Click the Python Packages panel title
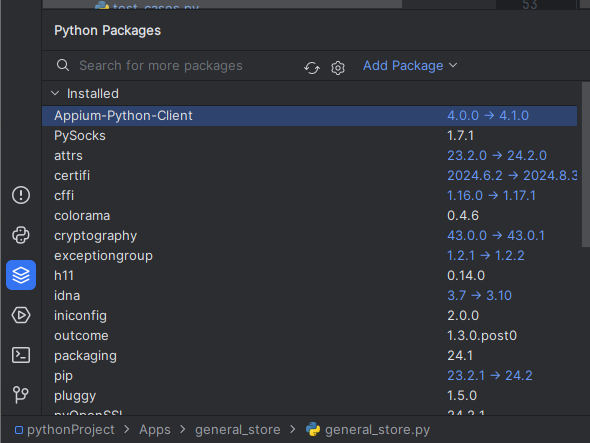Image resolution: width=590 pixels, height=443 pixels. pos(107,30)
